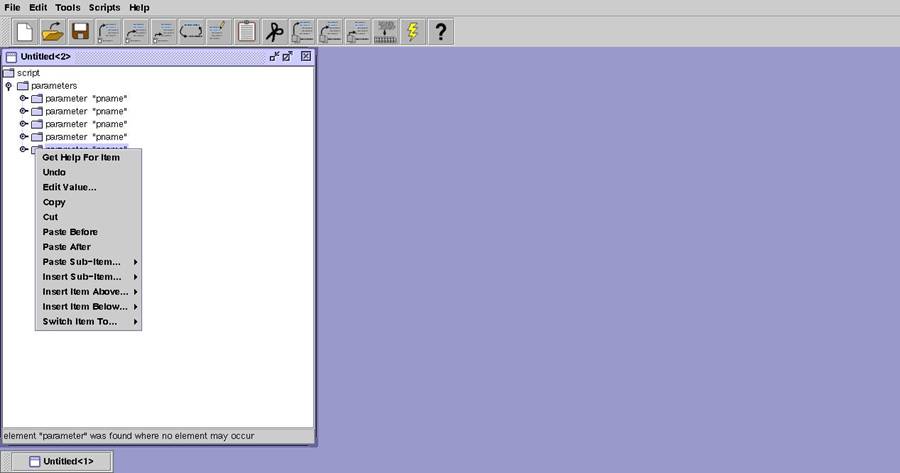Maximize the Untitled<2> internal window

click(x=288, y=56)
